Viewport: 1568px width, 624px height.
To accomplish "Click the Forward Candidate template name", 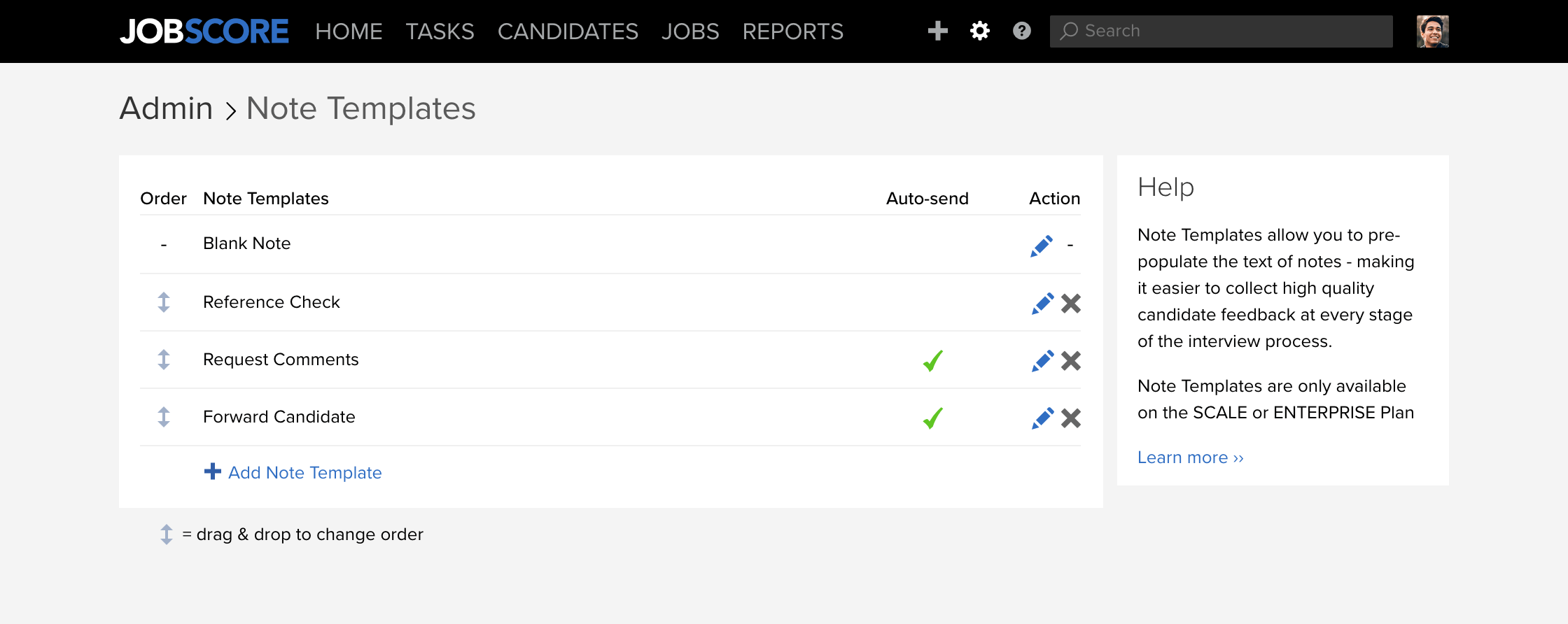I will (x=279, y=417).
